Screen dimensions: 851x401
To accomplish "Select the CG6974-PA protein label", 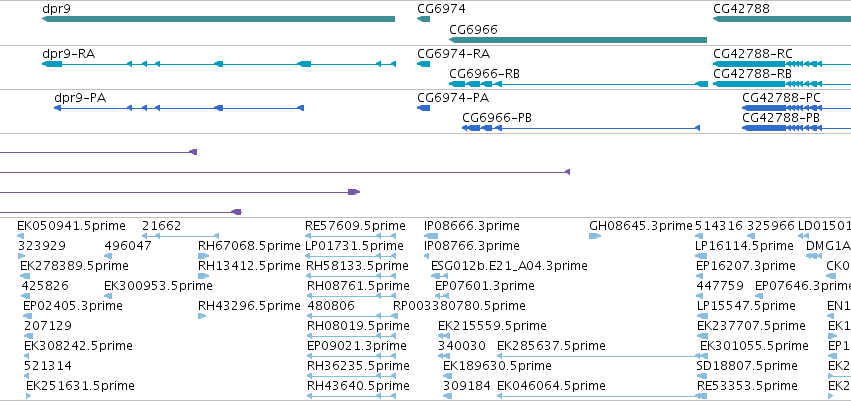I will coord(453,98).
